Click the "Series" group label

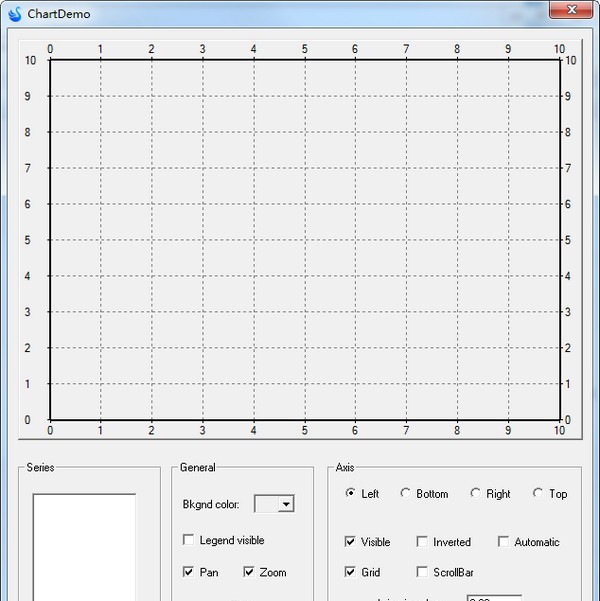(40, 467)
